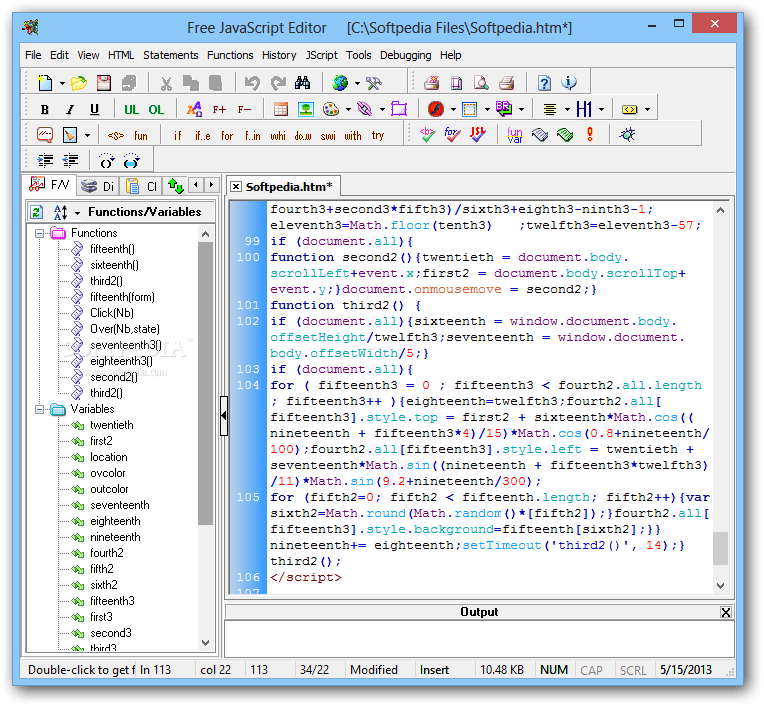Toggle Bold formatting button

[x=44, y=109]
